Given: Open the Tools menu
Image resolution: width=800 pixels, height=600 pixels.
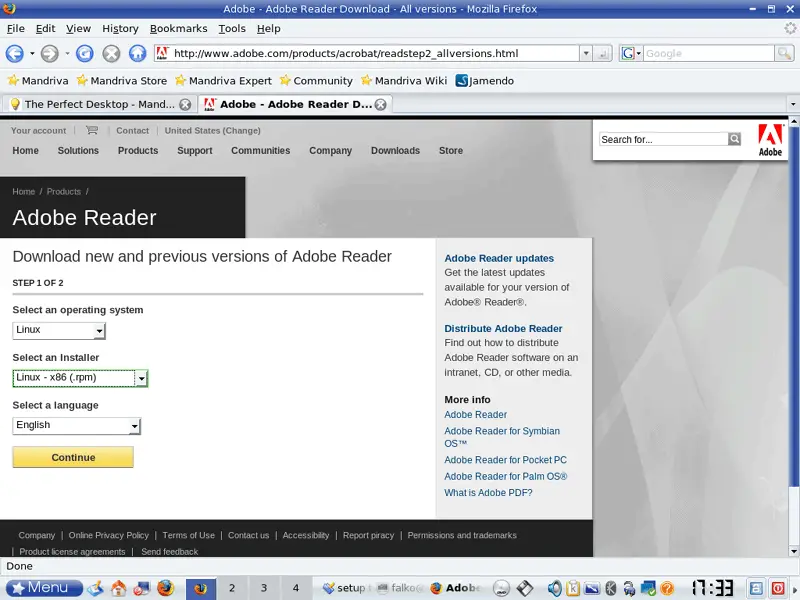Looking at the screenshot, I should [232, 29].
